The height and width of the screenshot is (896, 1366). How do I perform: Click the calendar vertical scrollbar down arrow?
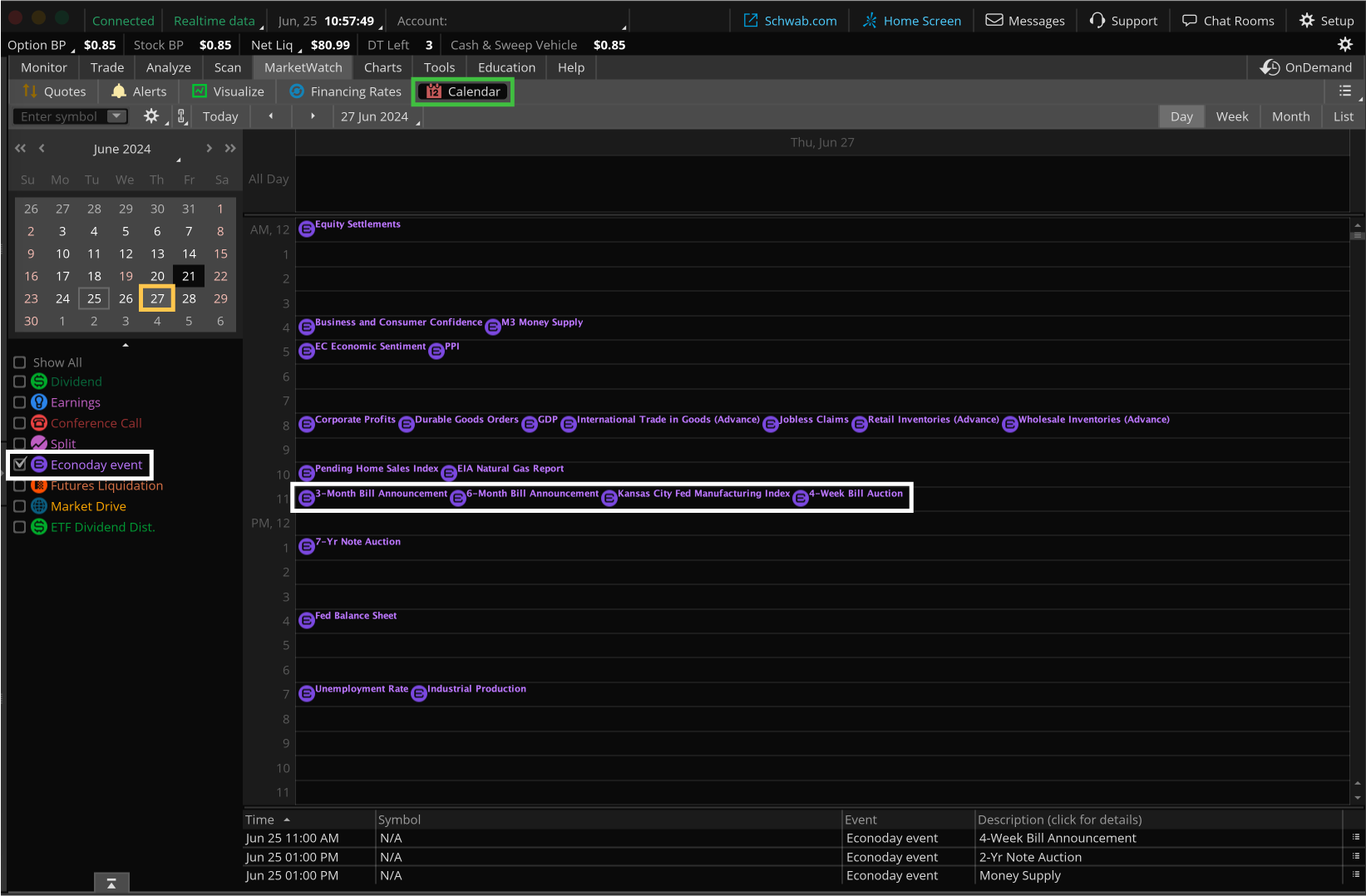coord(1358,798)
